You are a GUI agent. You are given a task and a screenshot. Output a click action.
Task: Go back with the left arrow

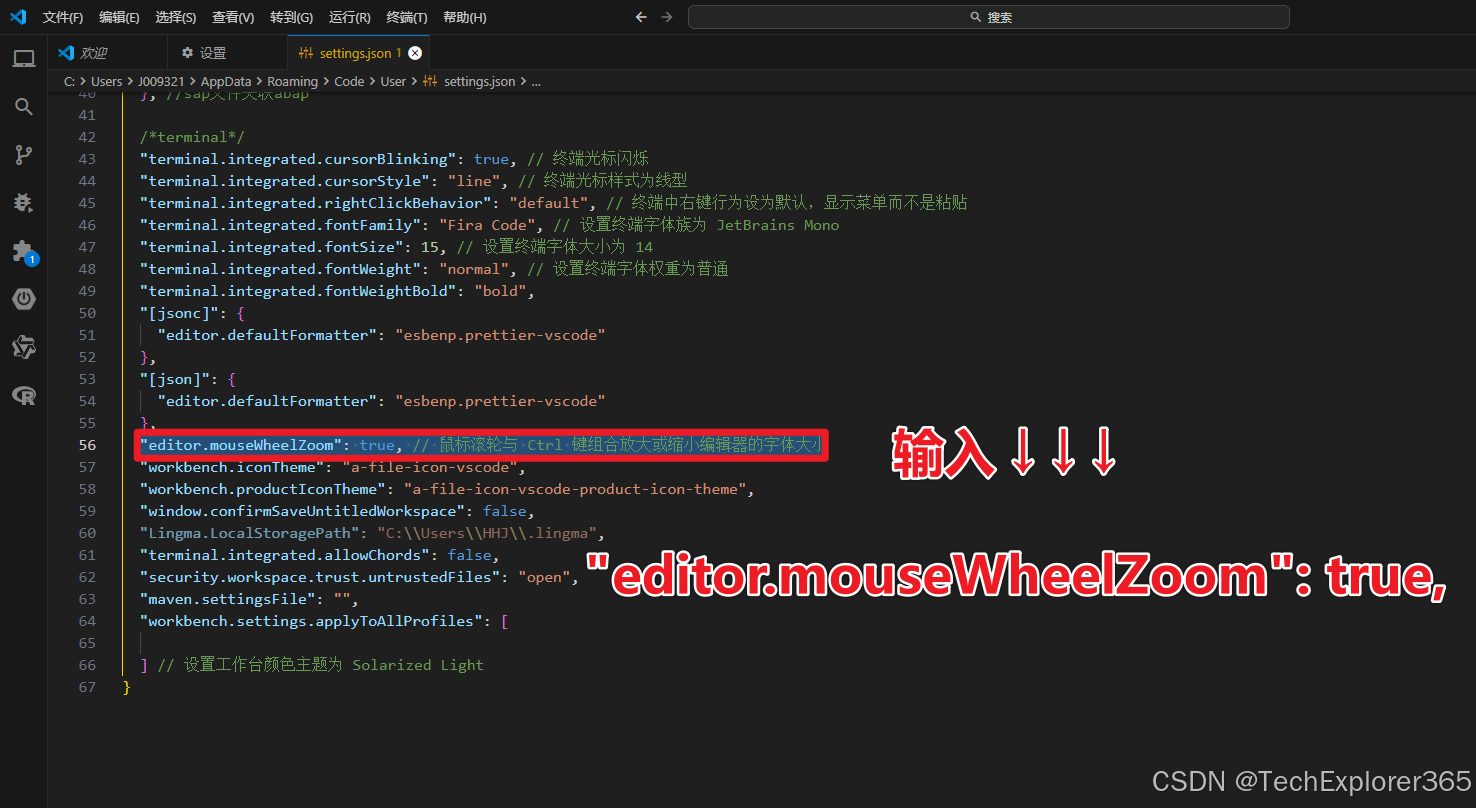tap(642, 17)
